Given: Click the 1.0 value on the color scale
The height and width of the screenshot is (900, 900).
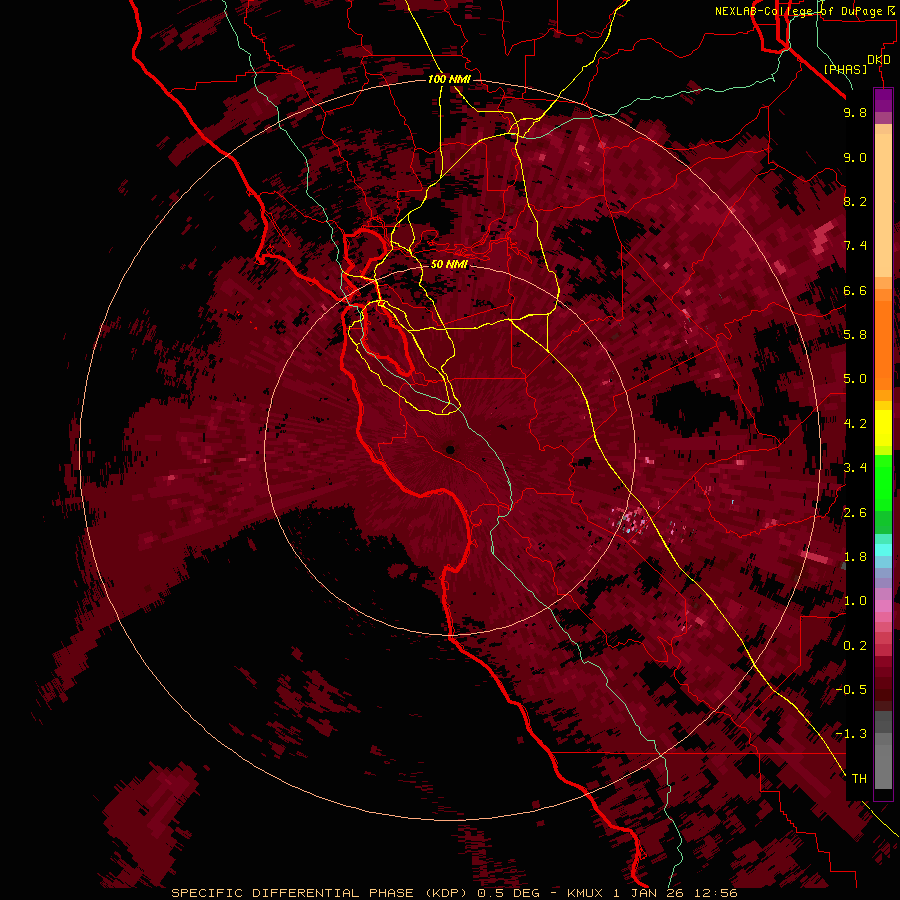Looking at the screenshot, I should 855,601.
